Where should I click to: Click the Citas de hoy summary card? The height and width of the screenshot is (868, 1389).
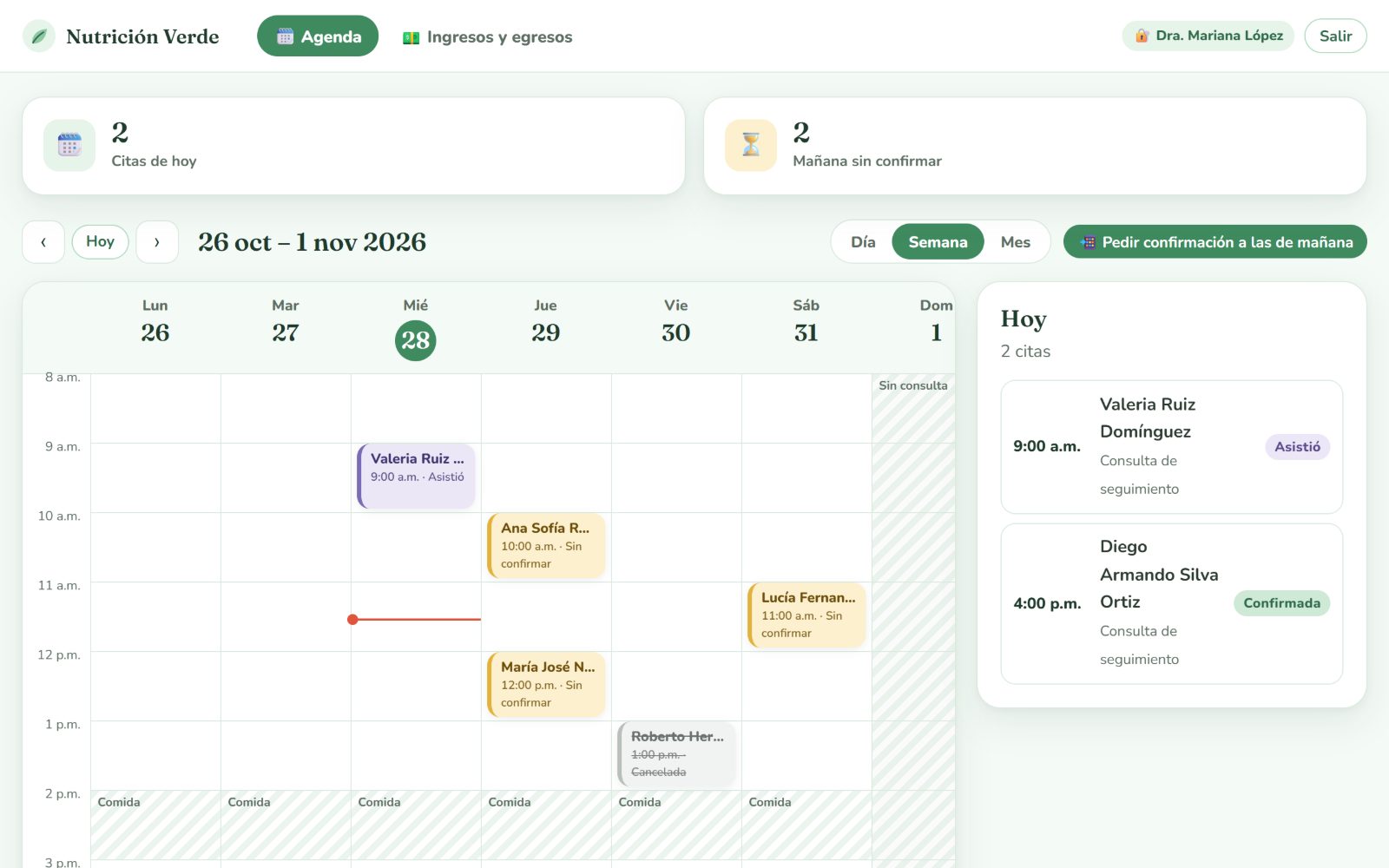click(353, 146)
